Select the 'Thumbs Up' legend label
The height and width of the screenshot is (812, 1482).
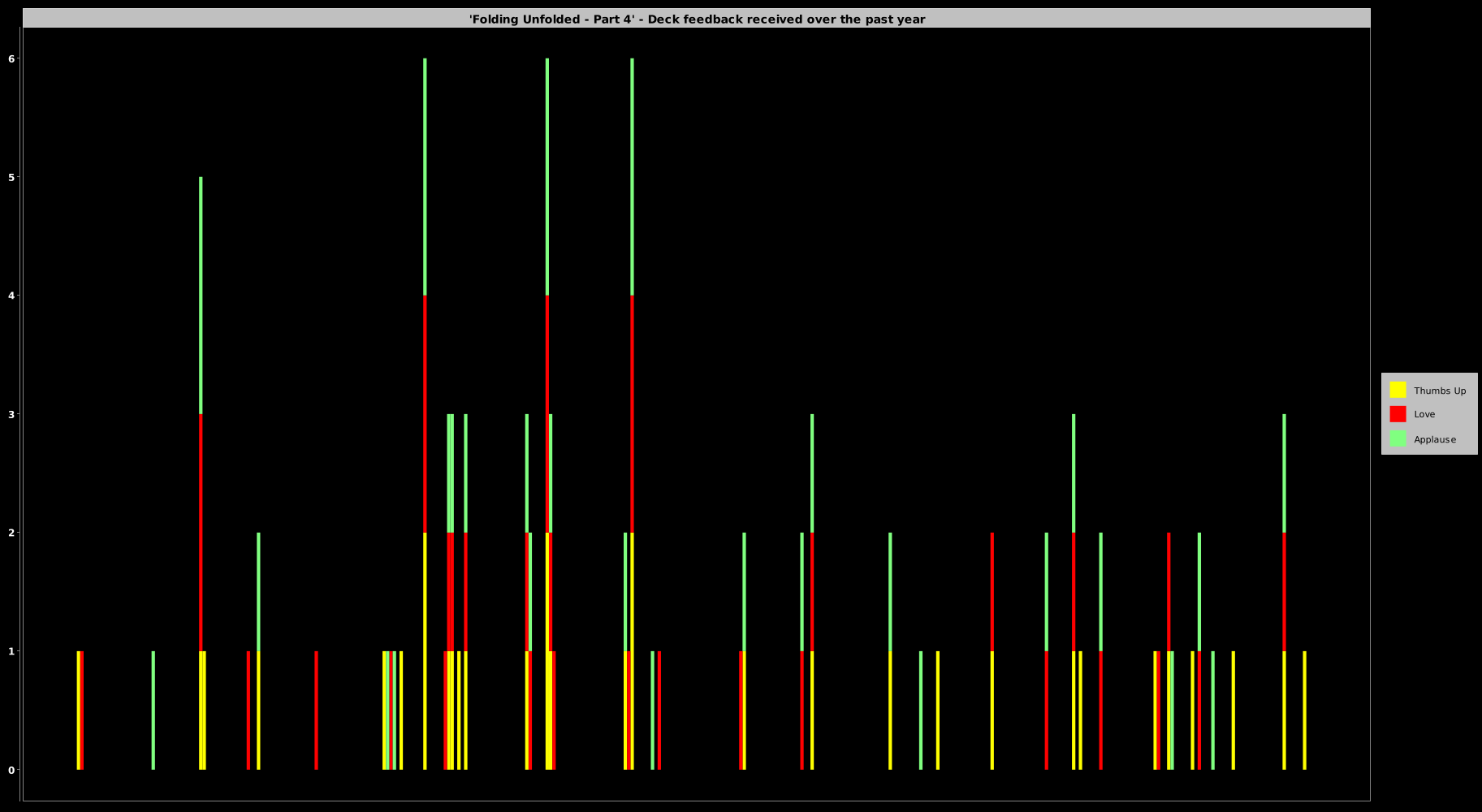coord(1440,391)
